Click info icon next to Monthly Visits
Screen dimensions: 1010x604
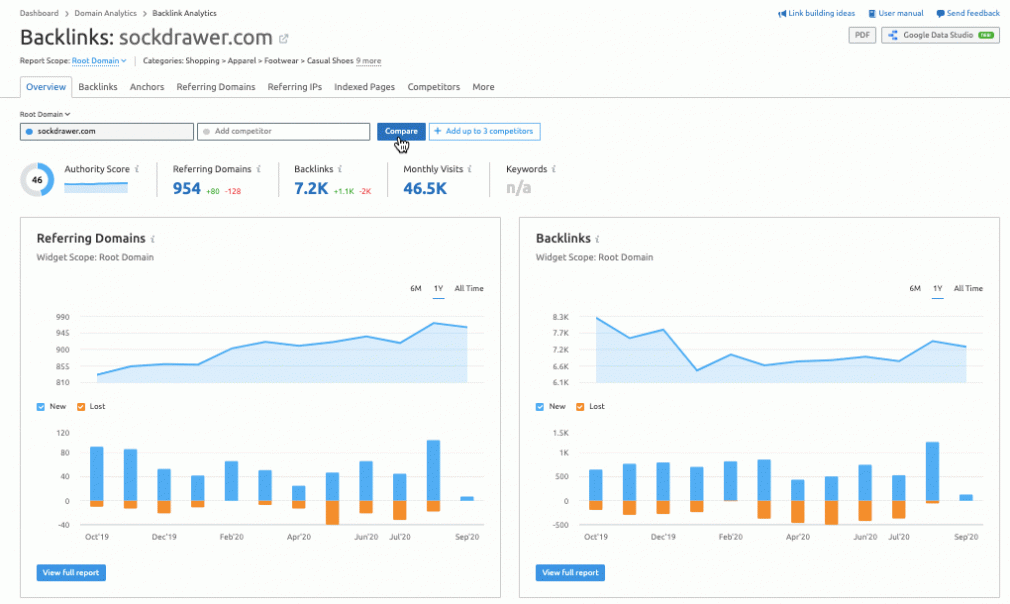470,169
